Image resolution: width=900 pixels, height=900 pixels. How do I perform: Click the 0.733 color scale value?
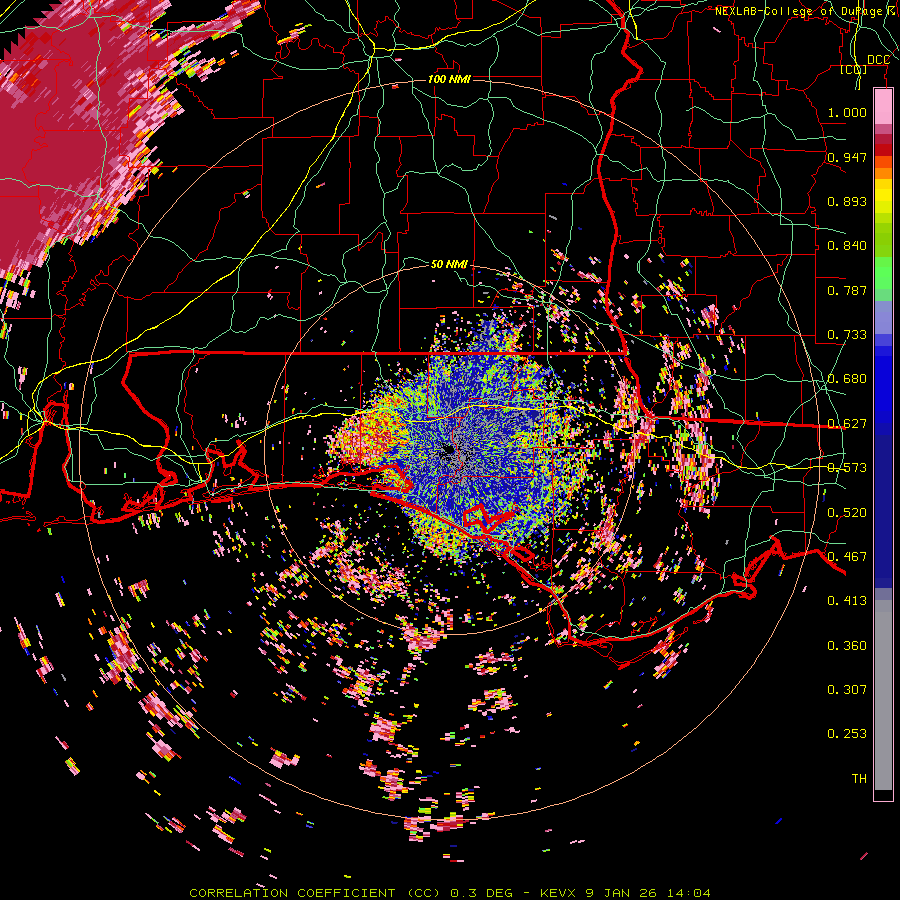(x=847, y=335)
